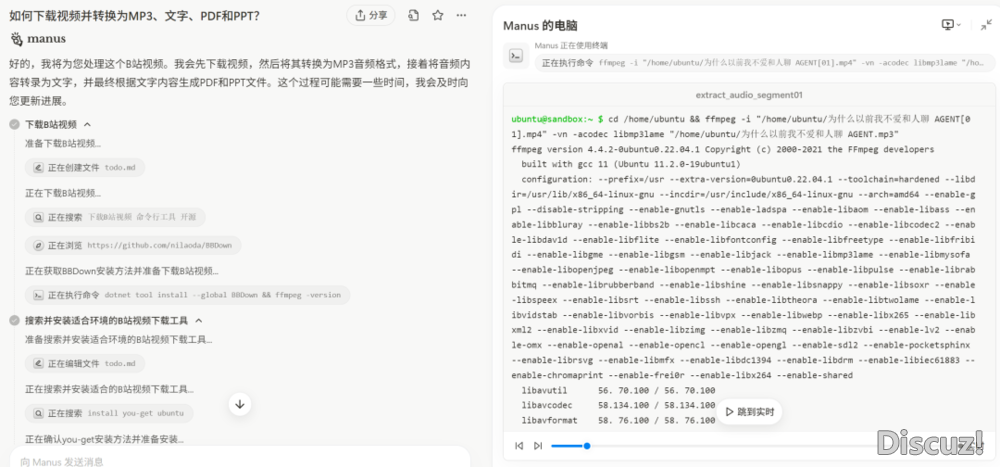Screen dimensions: 1000x467
Task: Open the 正在执行命令 dotnet tool install chip
Action: [x=188, y=295]
